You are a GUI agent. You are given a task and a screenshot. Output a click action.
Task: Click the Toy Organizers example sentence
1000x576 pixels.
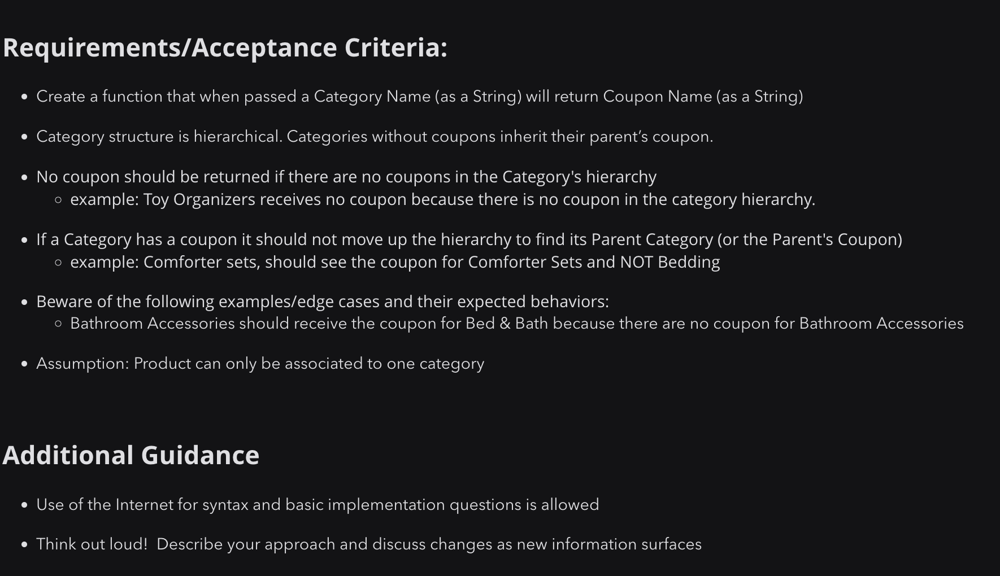click(x=442, y=200)
